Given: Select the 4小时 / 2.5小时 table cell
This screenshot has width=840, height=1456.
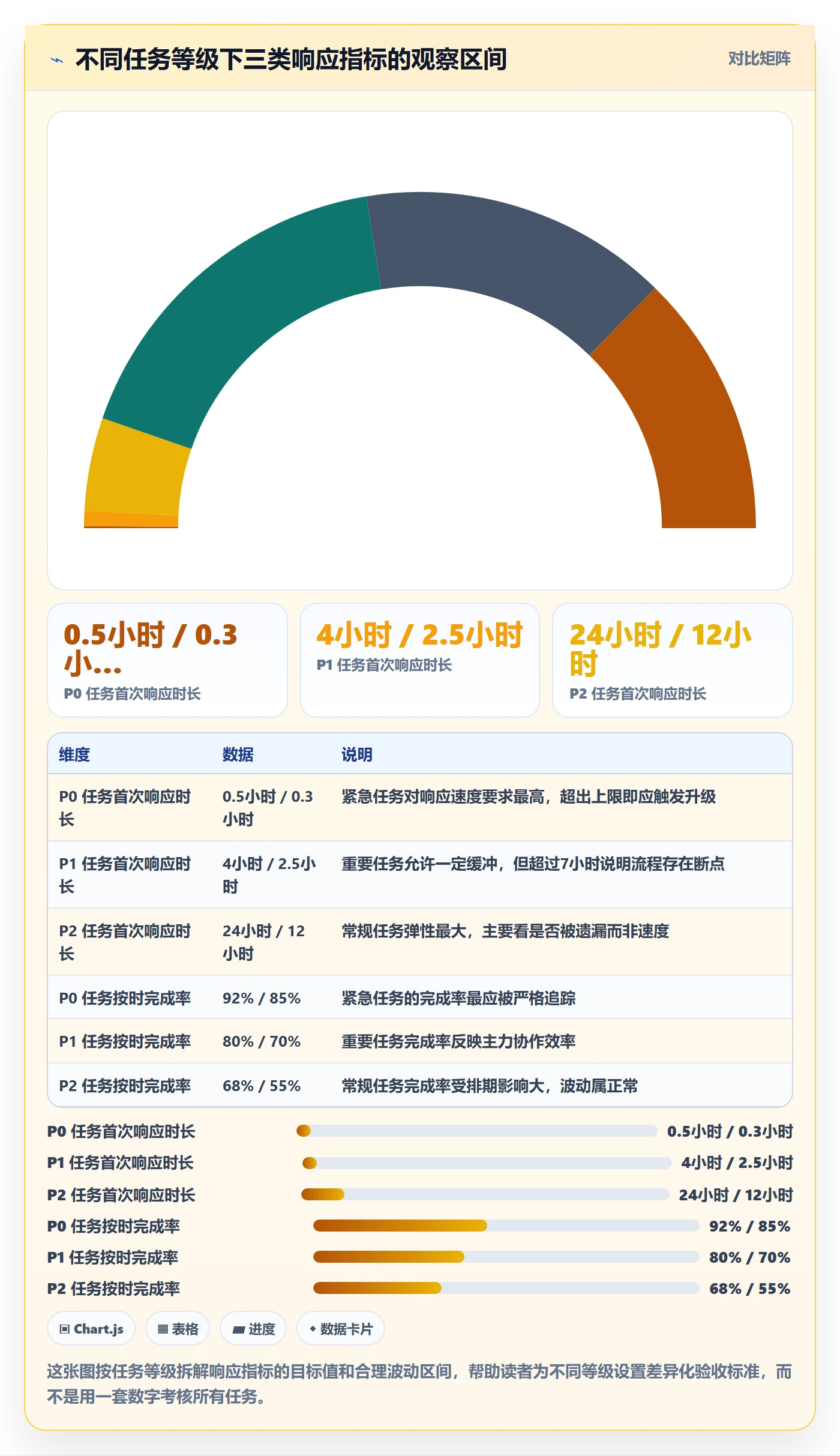Looking at the screenshot, I should [271, 875].
